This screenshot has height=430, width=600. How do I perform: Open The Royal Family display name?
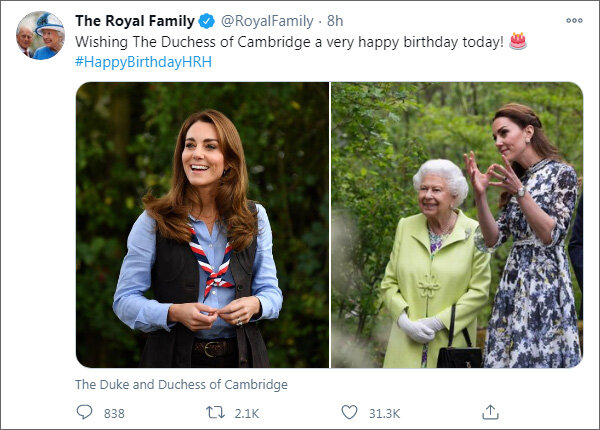pyautogui.click(x=135, y=21)
